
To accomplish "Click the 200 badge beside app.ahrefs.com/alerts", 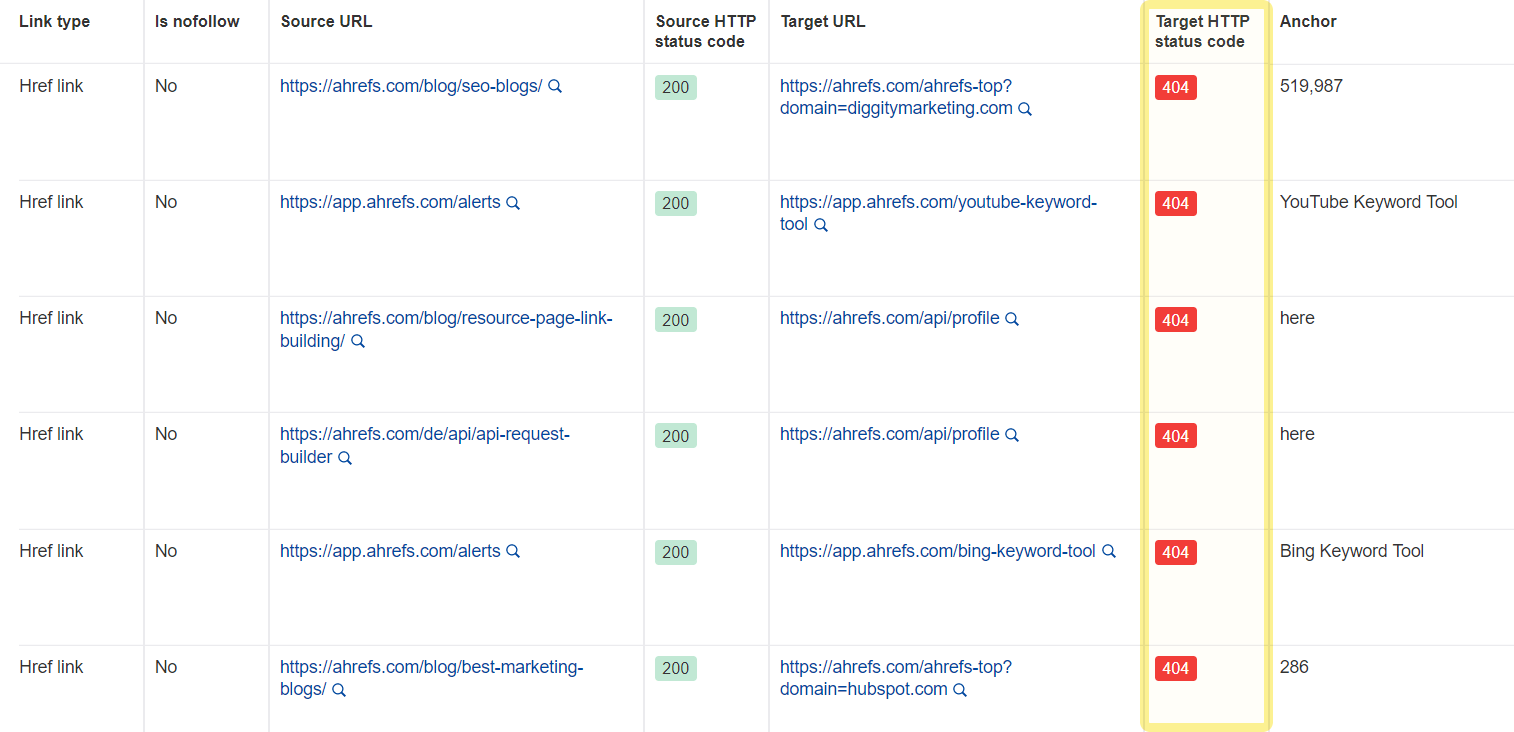I will (675, 203).
